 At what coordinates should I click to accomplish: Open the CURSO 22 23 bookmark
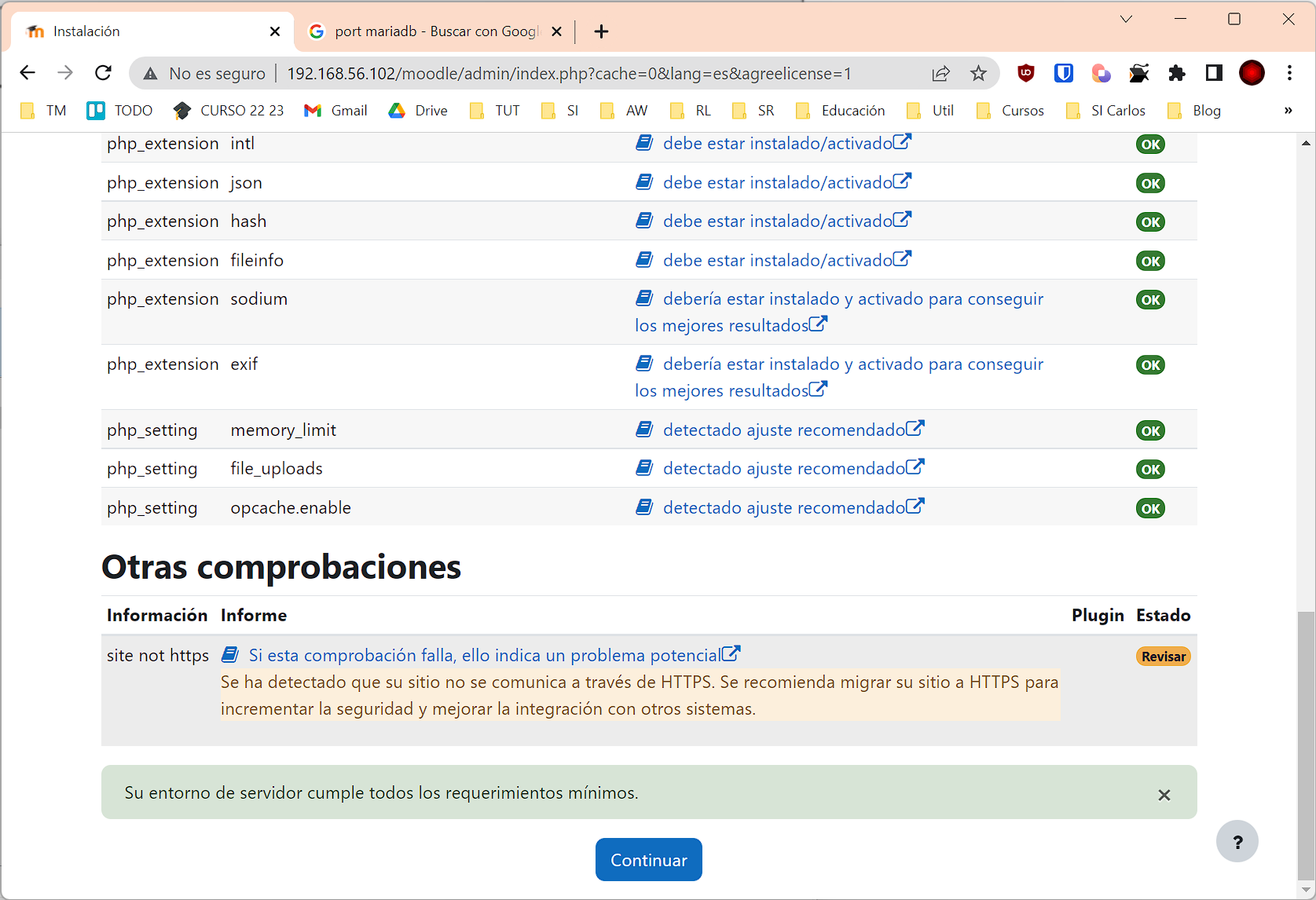tap(229, 111)
